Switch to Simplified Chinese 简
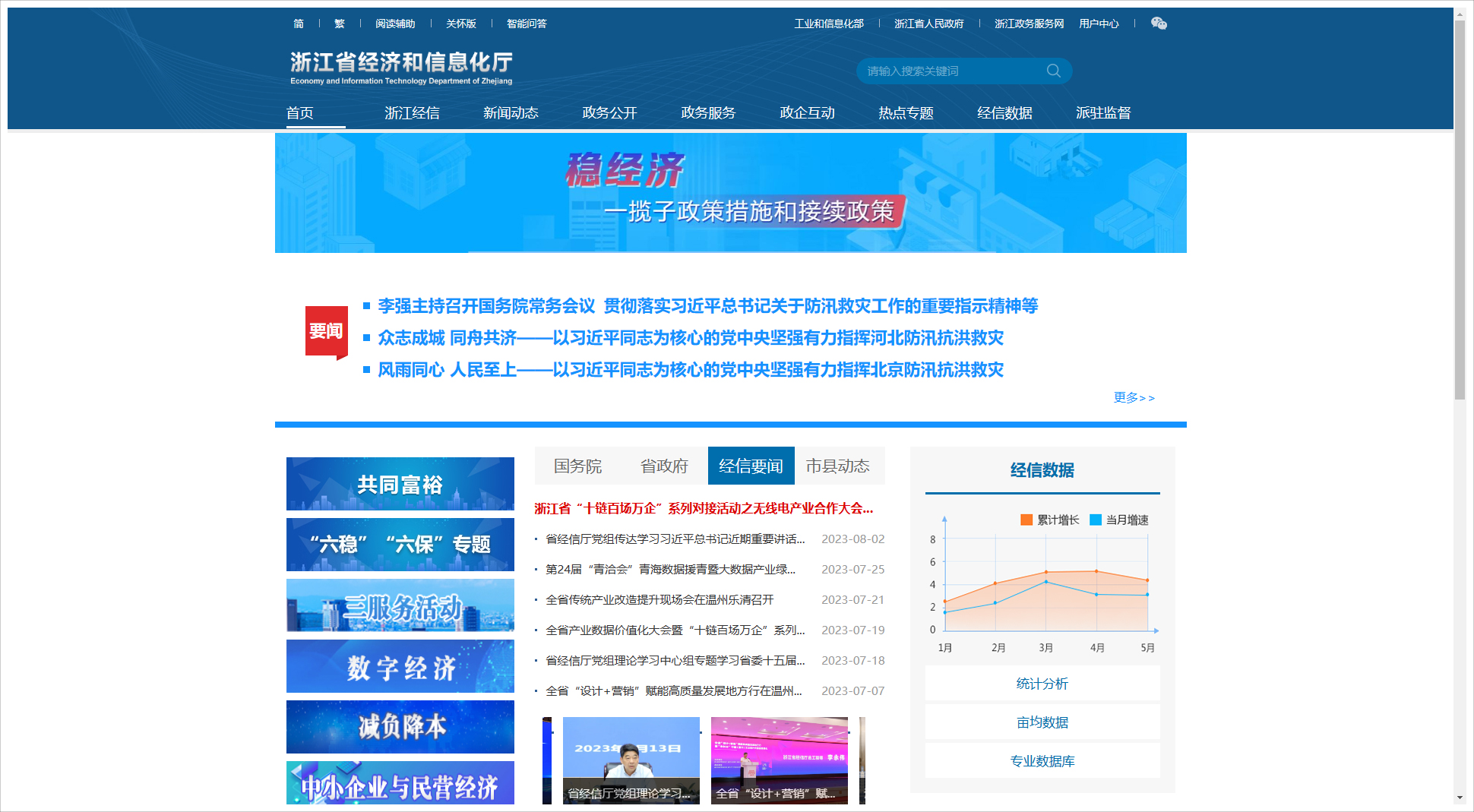The width and height of the screenshot is (1474, 812). pyautogui.click(x=299, y=24)
